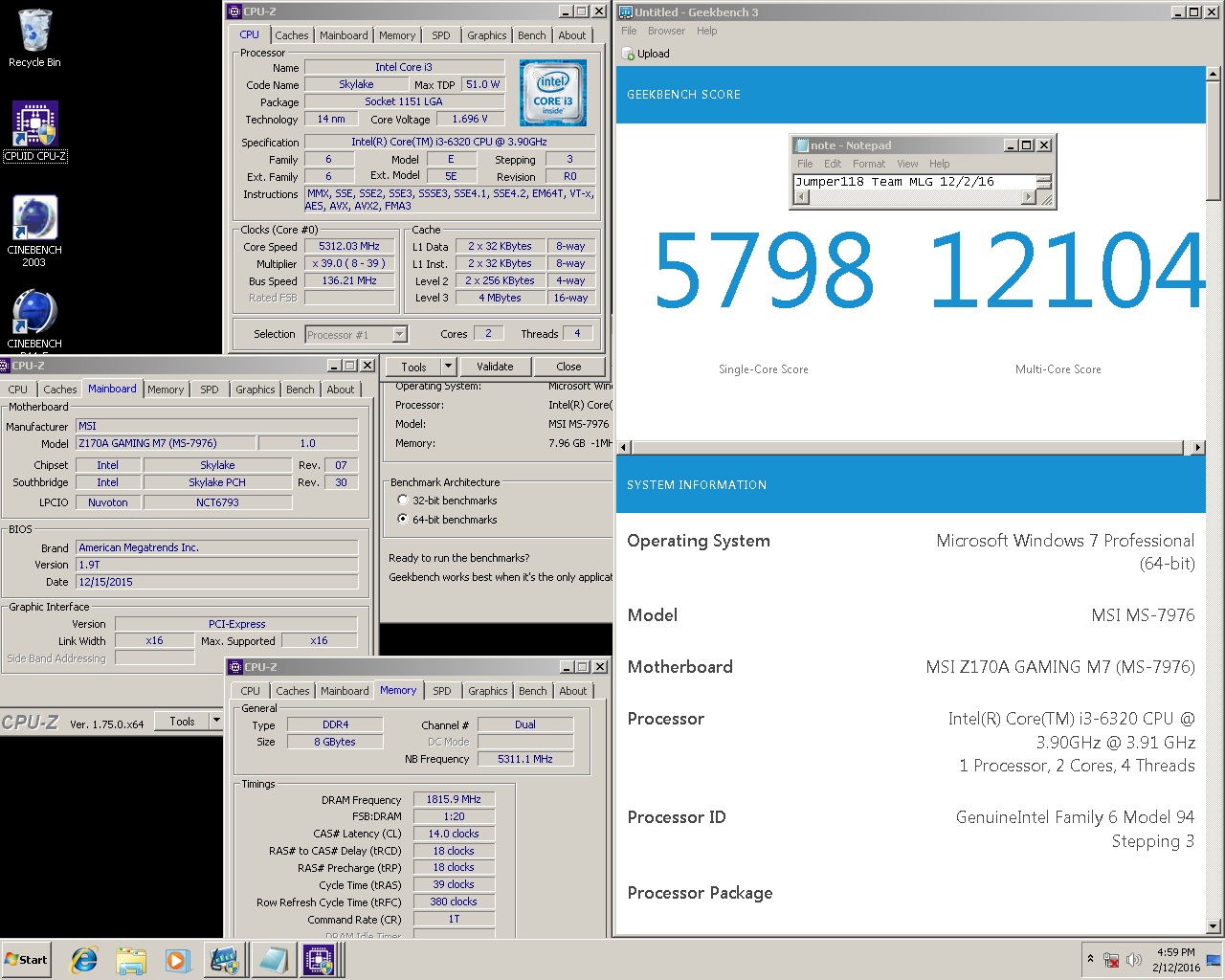Click Notepad horizontal scrollbar left arrow
The image size is (1225, 980).
[802, 197]
